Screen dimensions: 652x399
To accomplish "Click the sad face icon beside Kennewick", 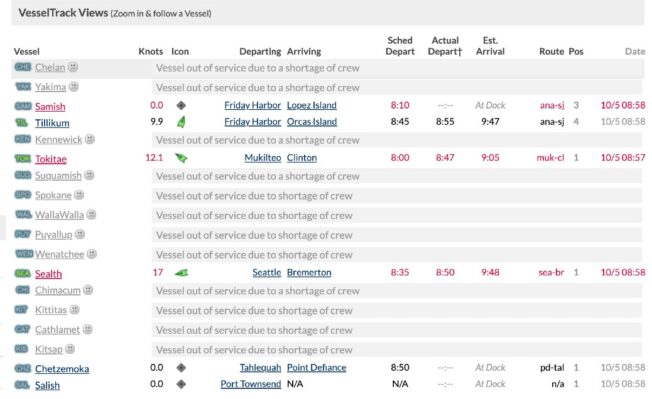I will click(x=90, y=139).
